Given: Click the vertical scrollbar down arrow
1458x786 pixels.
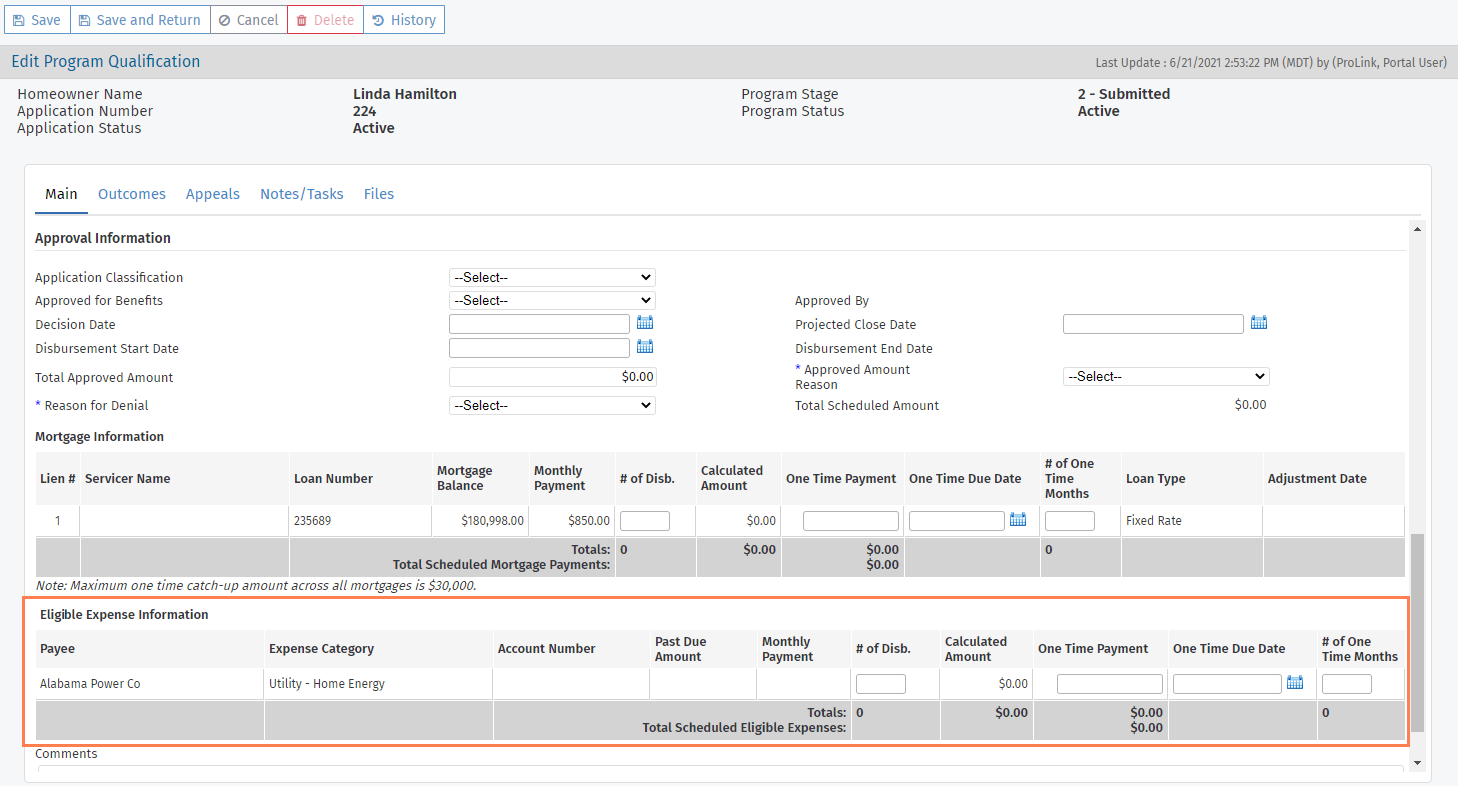Looking at the screenshot, I should [x=1416, y=763].
